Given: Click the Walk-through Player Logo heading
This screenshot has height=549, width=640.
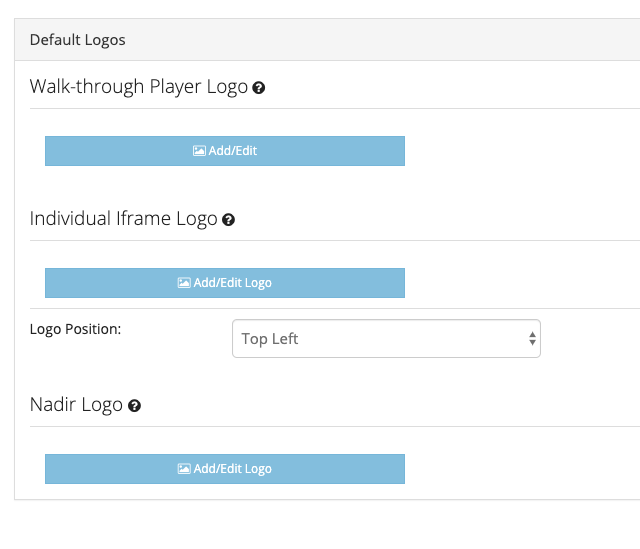Looking at the screenshot, I should point(139,87).
